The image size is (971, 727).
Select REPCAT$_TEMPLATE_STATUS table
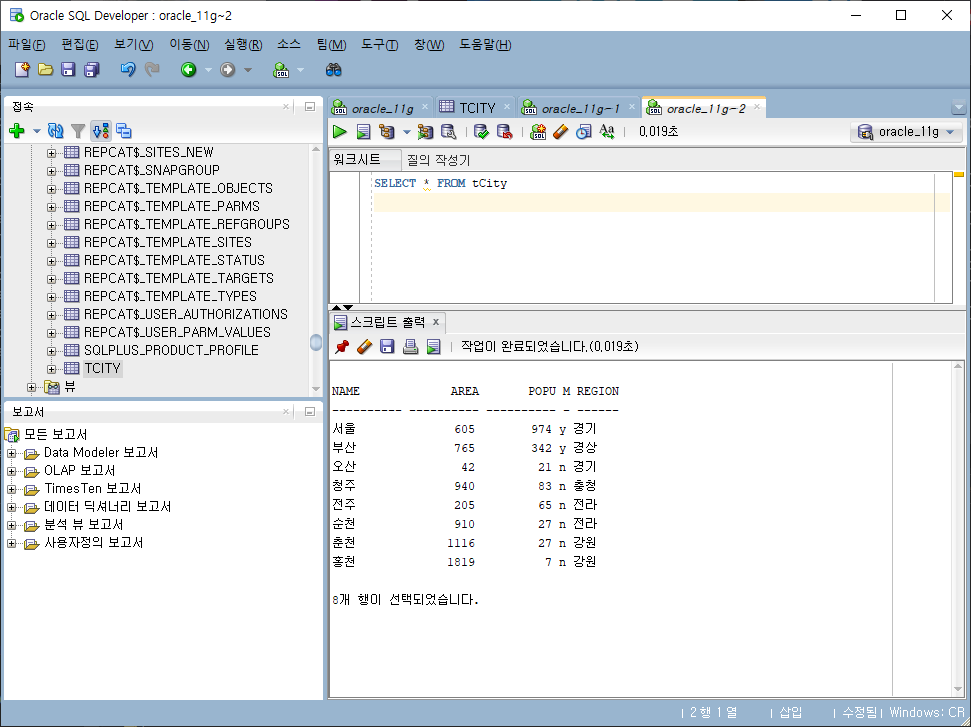tap(174, 260)
